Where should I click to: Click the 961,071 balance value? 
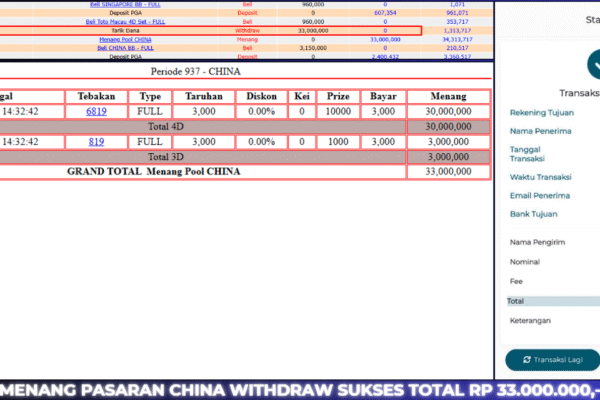[x=457, y=13]
